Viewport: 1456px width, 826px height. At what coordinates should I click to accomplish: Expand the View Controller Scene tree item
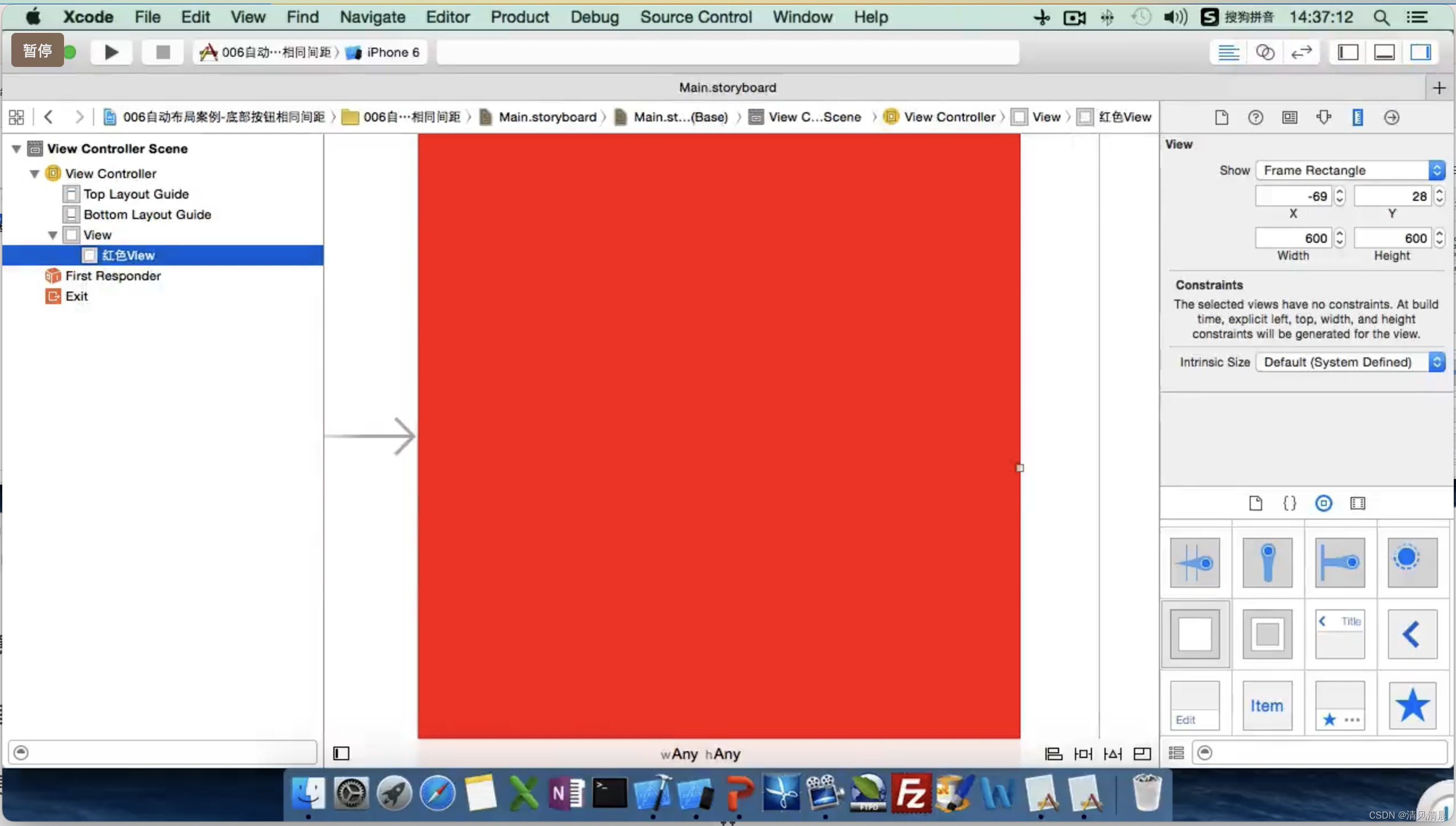tap(16, 148)
